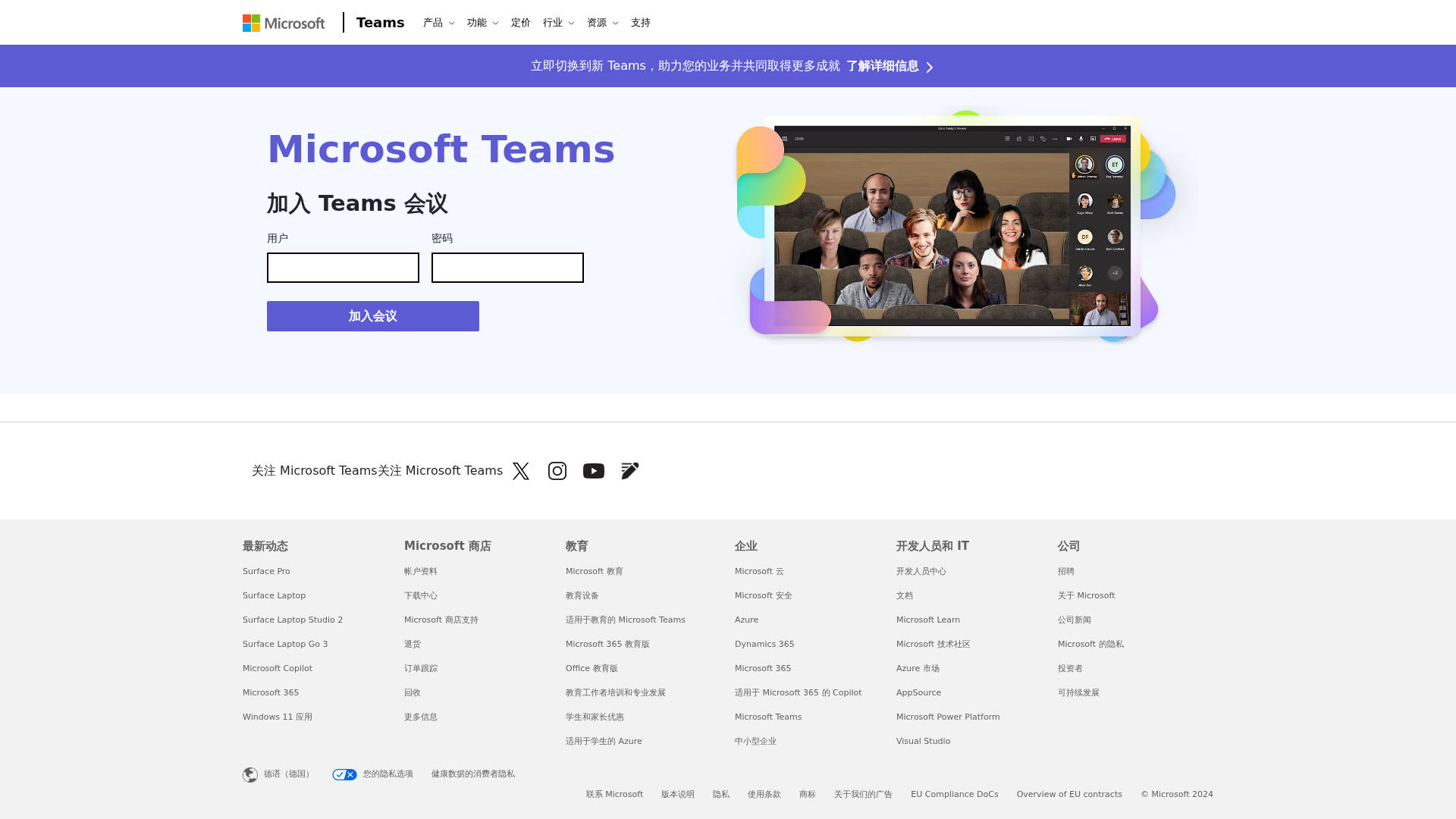Expand the 行业 dropdown menu
This screenshot has height=819, width=1456.
[x=559, y=23]
